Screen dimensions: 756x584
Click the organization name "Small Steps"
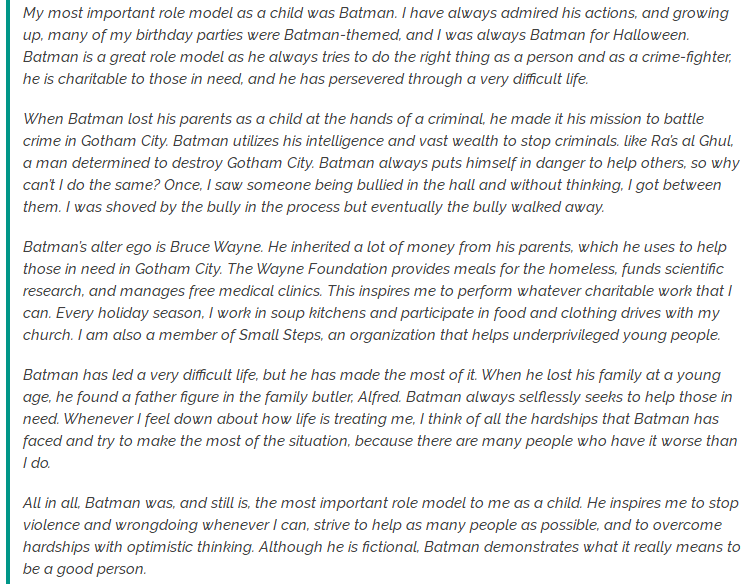pyautogui.click(x=280, y=336)
